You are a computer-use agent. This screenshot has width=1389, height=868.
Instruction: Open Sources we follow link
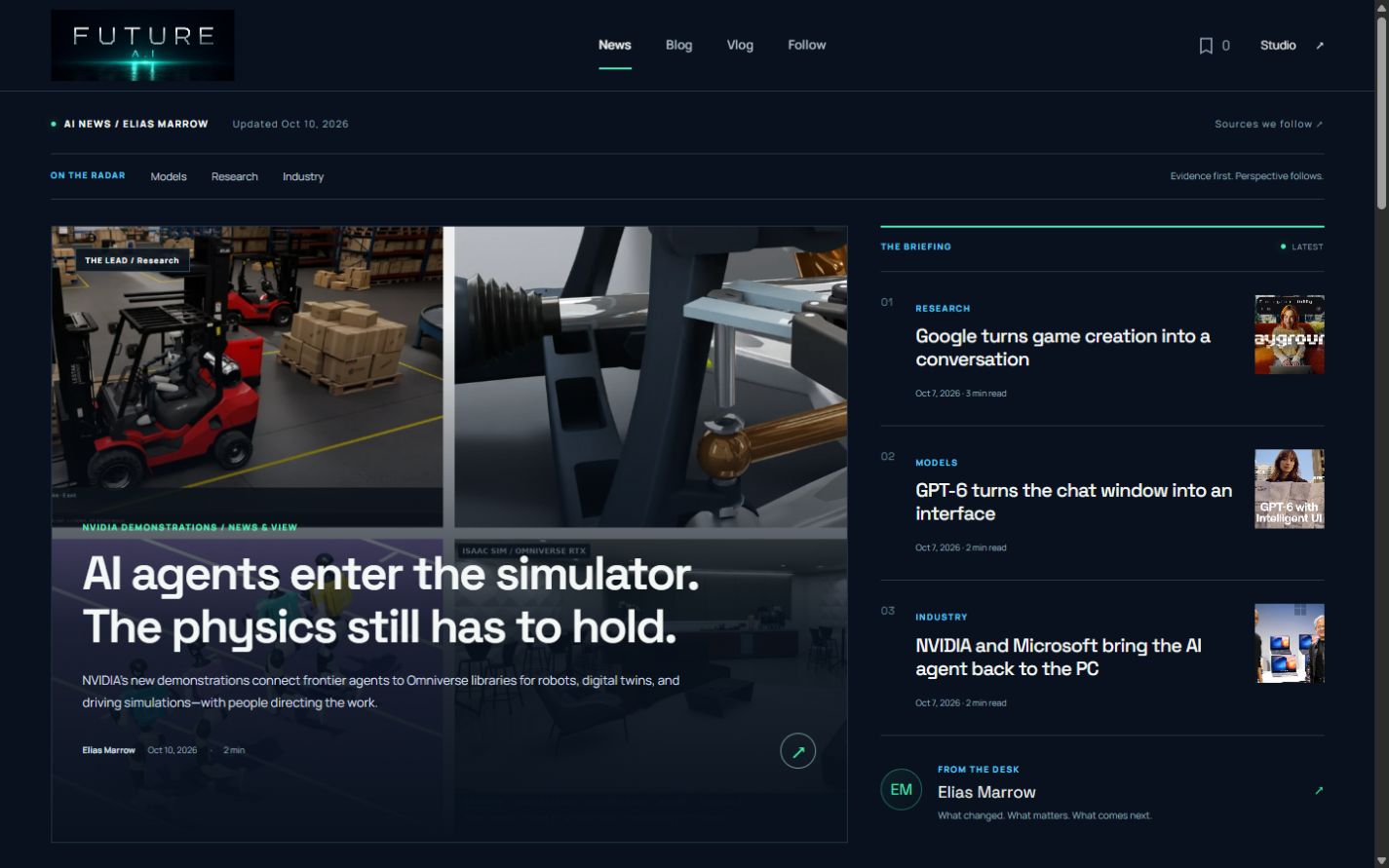coord(1269,124)
